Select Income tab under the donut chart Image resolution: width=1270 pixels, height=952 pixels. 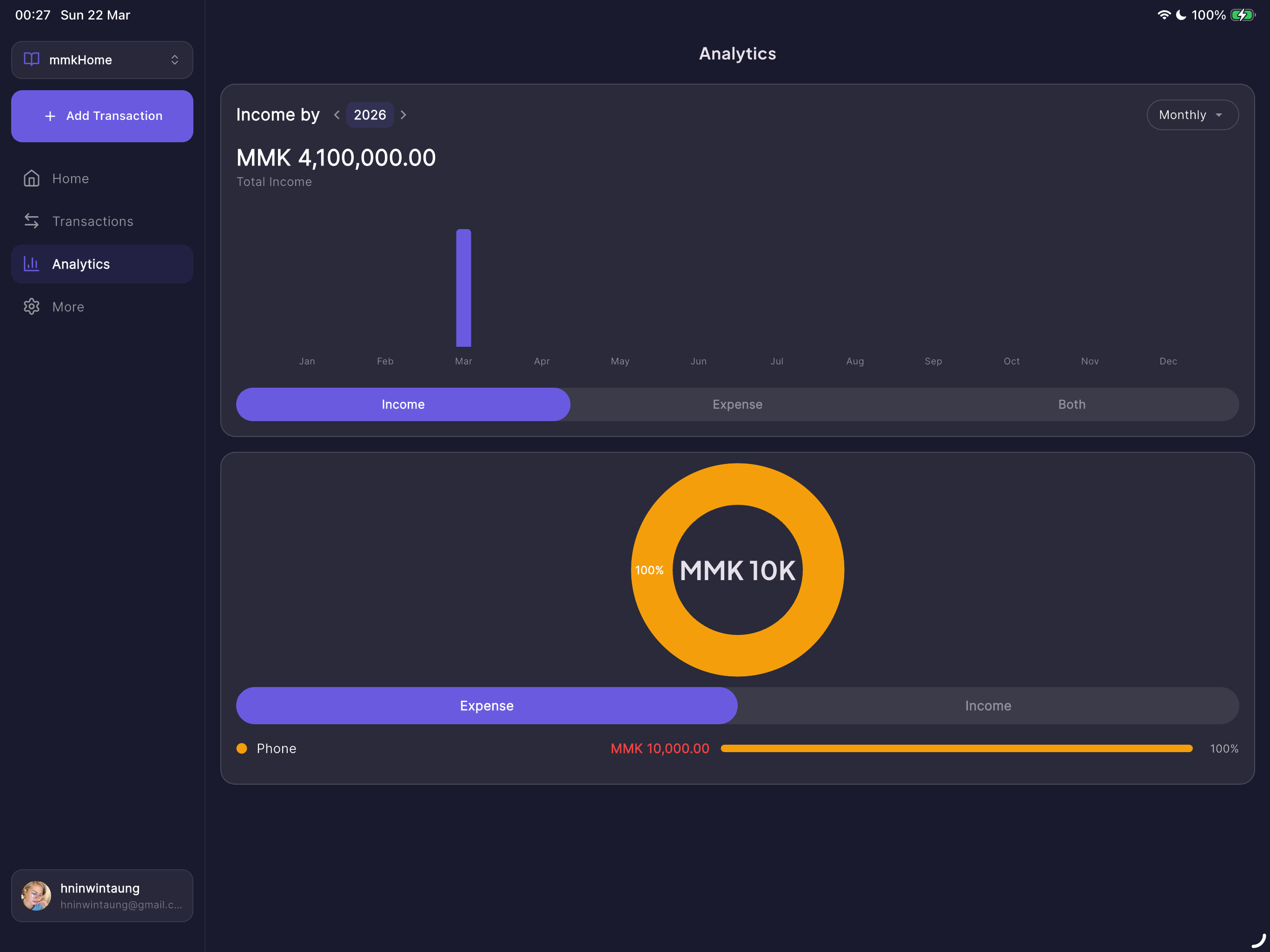(x=988, y=706)
